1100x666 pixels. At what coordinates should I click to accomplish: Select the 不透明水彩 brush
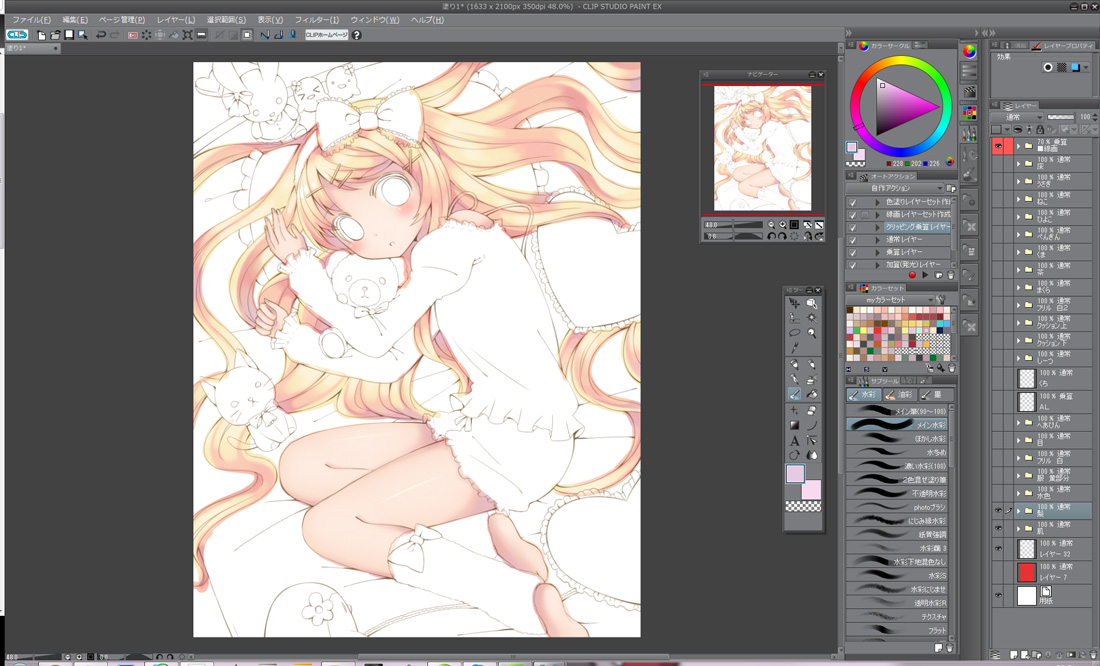coord(897,493)
